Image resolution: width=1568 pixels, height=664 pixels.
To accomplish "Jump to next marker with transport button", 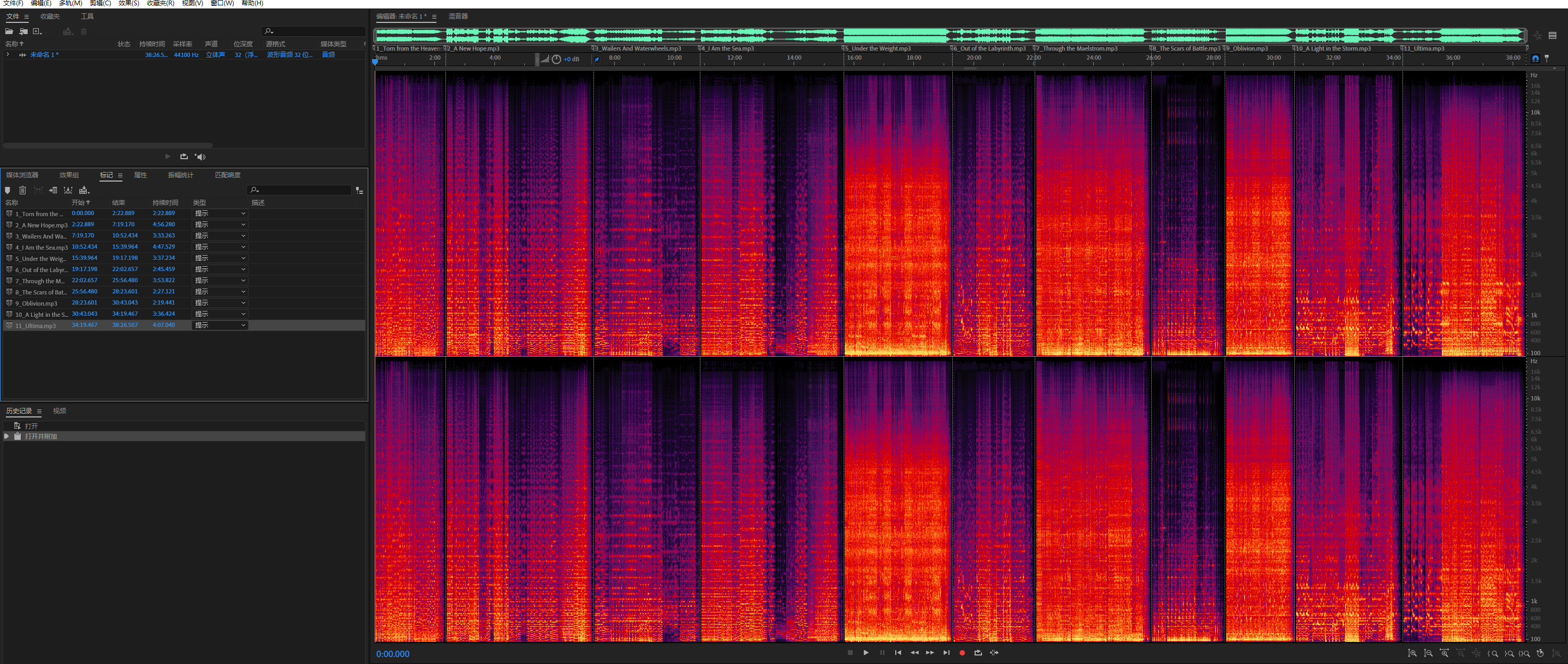I will [x=946, y=652].
